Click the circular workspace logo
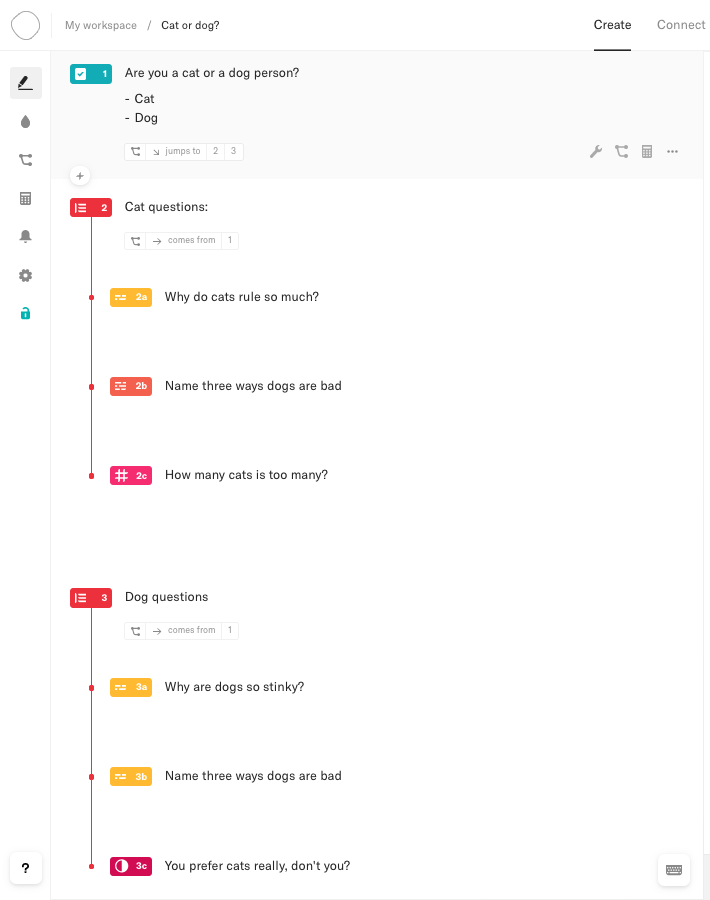710x900 pixels. click(x=25, y=25)
